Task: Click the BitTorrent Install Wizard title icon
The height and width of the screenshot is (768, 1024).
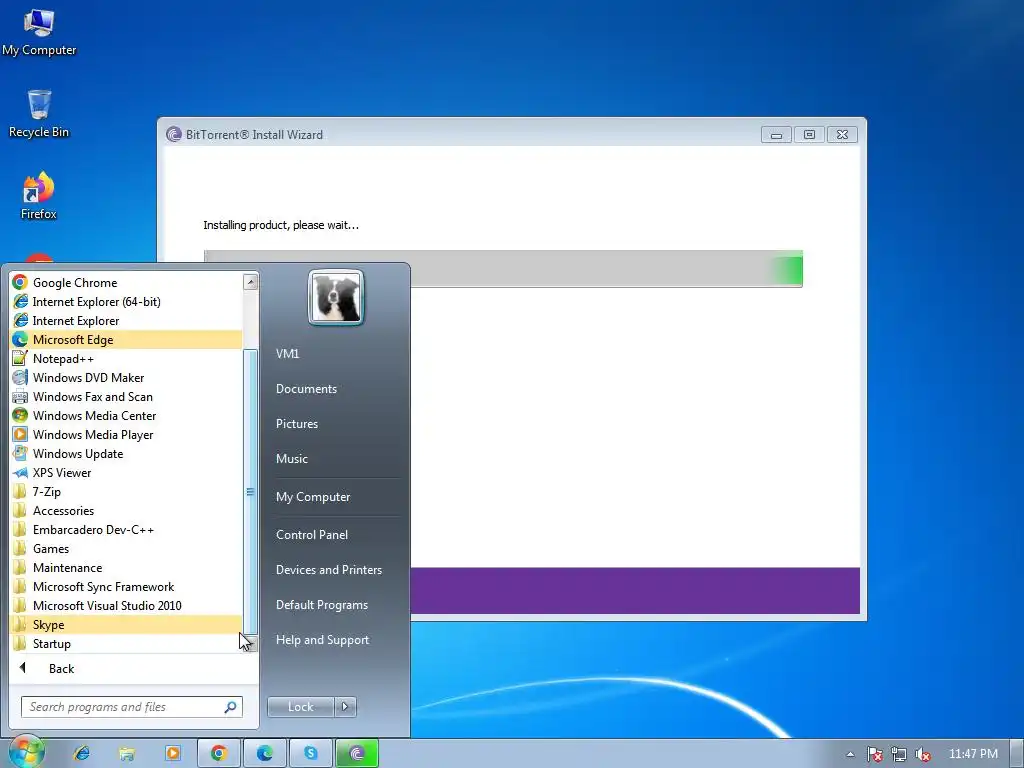Action: (x=173, y=135)
